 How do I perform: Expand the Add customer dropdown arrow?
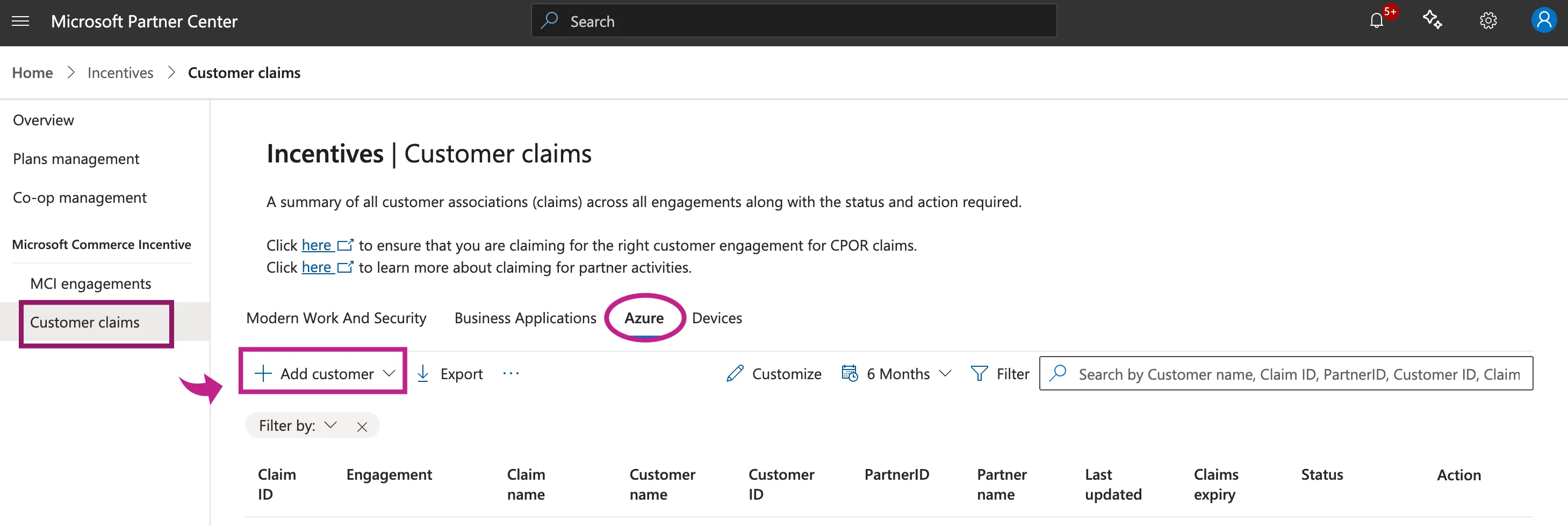[x=390, y=374]
